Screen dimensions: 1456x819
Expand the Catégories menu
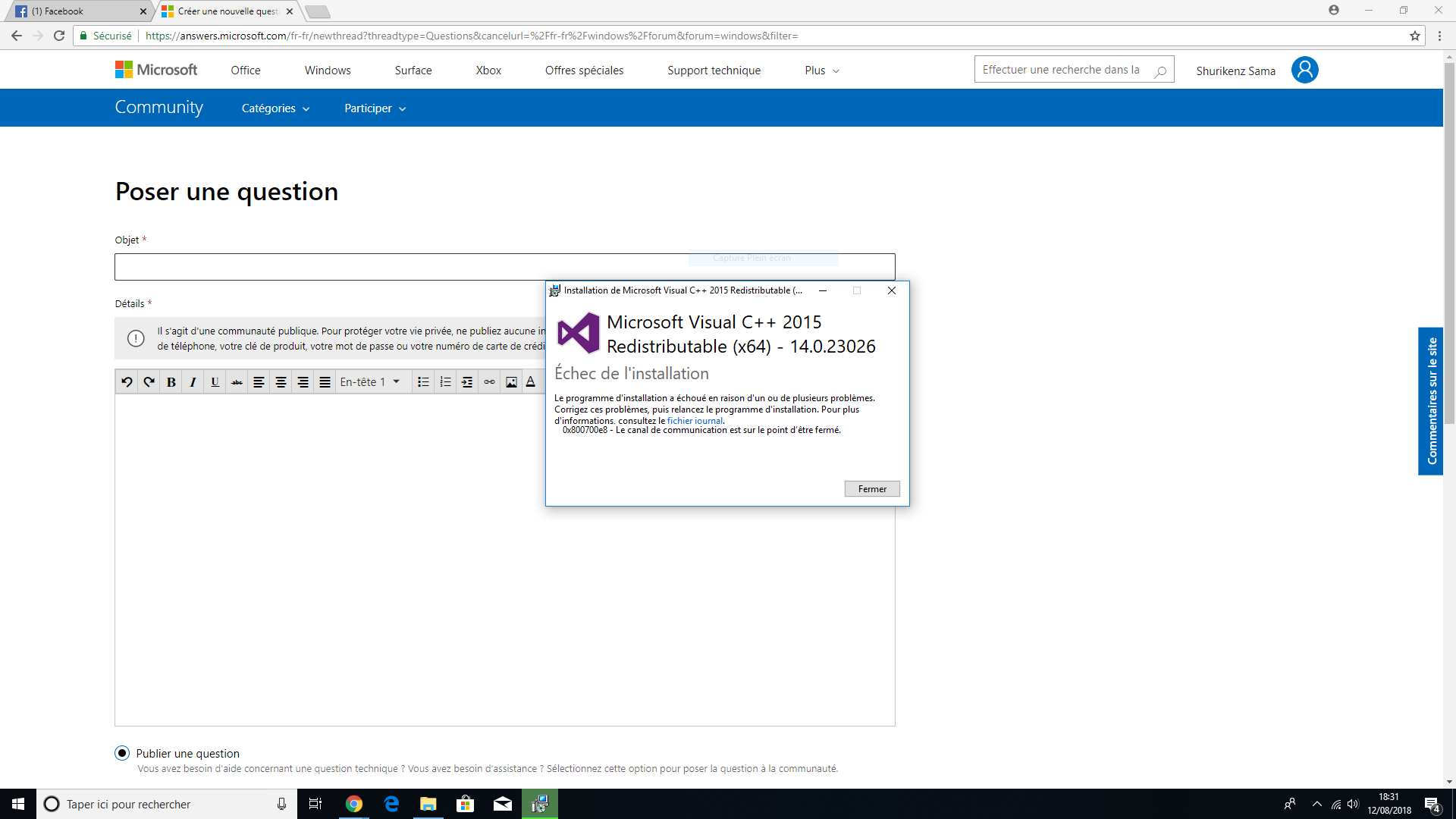[x=275, y=108]
